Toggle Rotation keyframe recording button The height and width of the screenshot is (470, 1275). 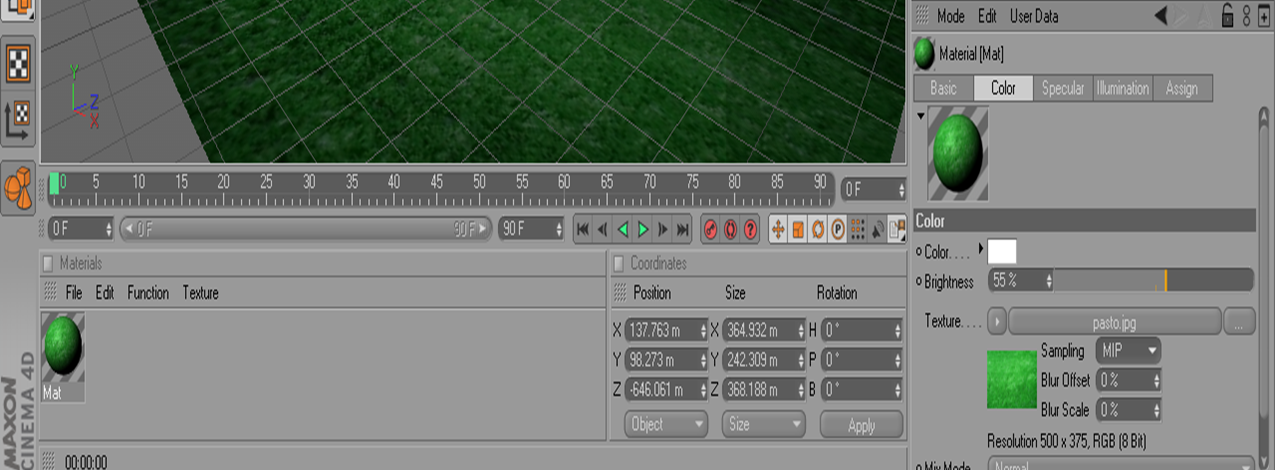817,229
